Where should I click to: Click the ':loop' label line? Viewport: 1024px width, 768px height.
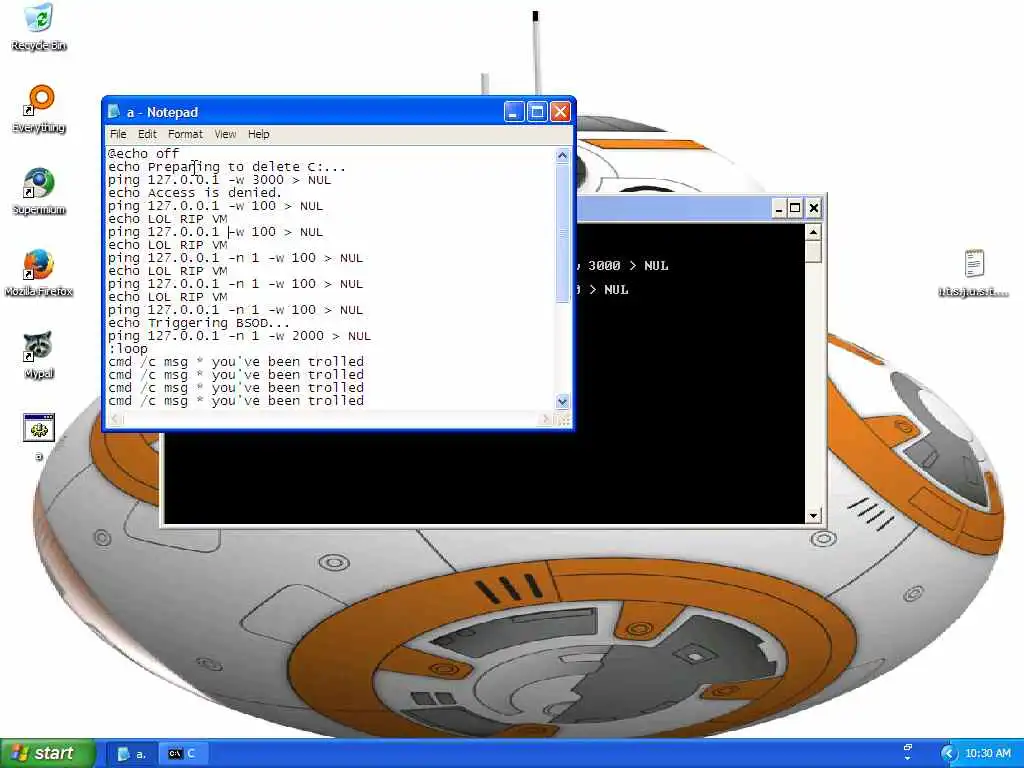click(x=128, y=349)
